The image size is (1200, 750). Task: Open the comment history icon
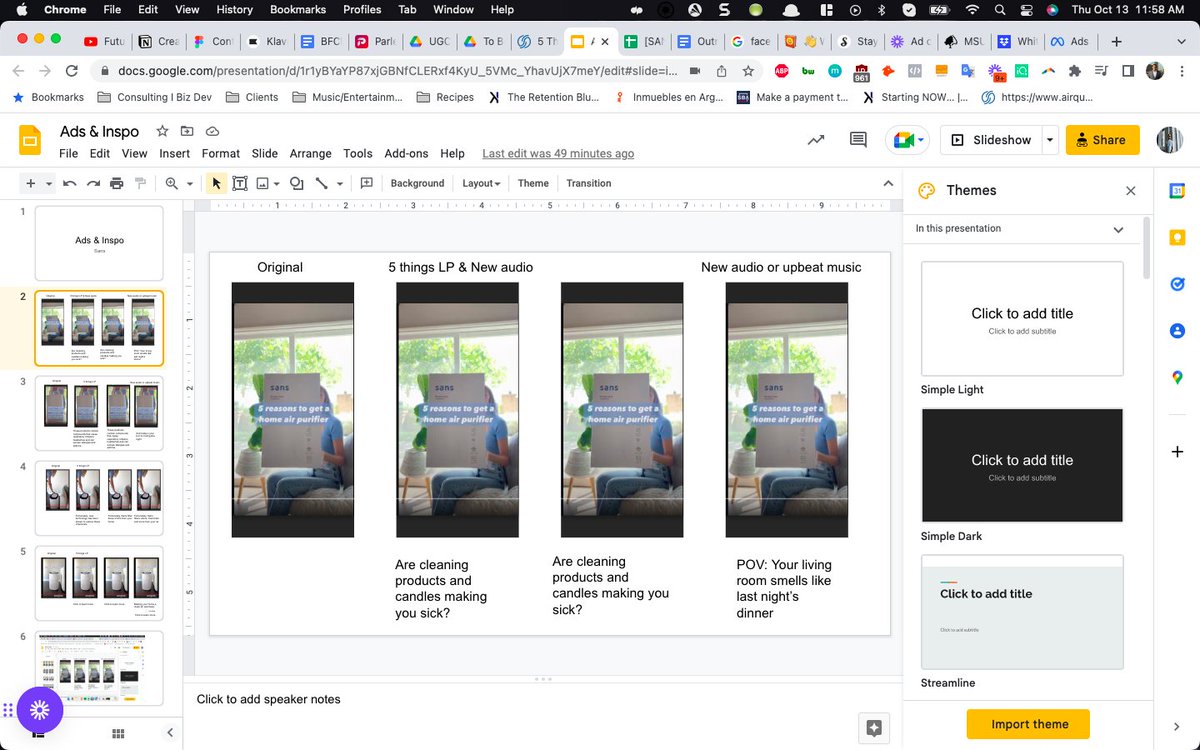tap(858, 140)
